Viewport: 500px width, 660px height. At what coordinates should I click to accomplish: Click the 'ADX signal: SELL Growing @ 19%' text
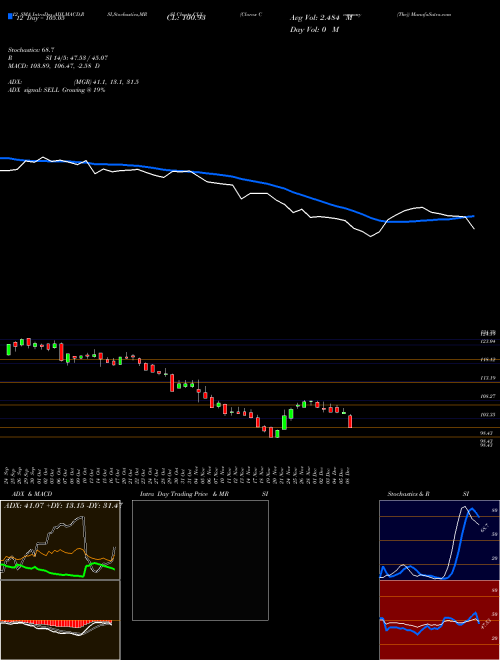coord(56,90)
